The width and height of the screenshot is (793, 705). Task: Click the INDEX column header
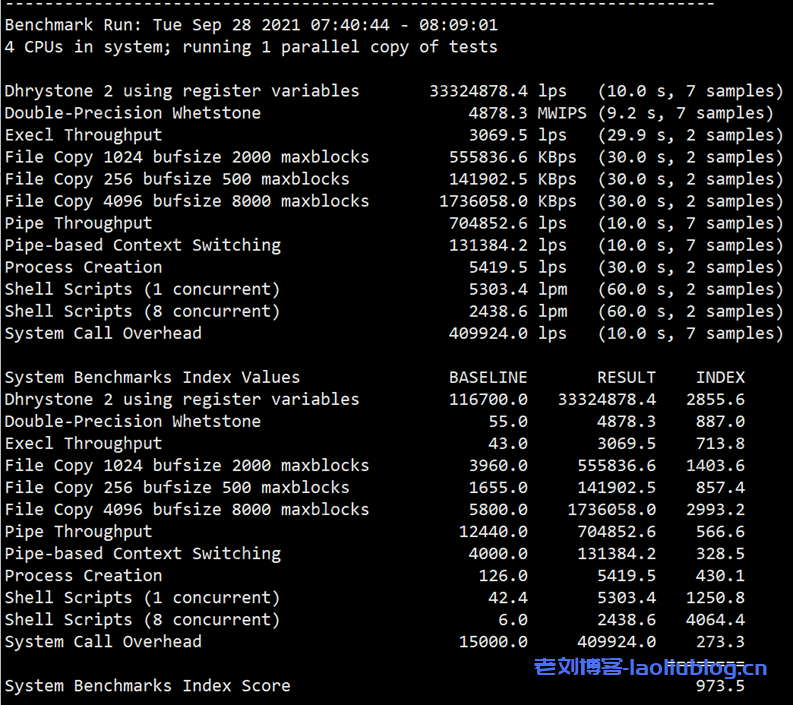pyautogui.click(x=720, y=377)
